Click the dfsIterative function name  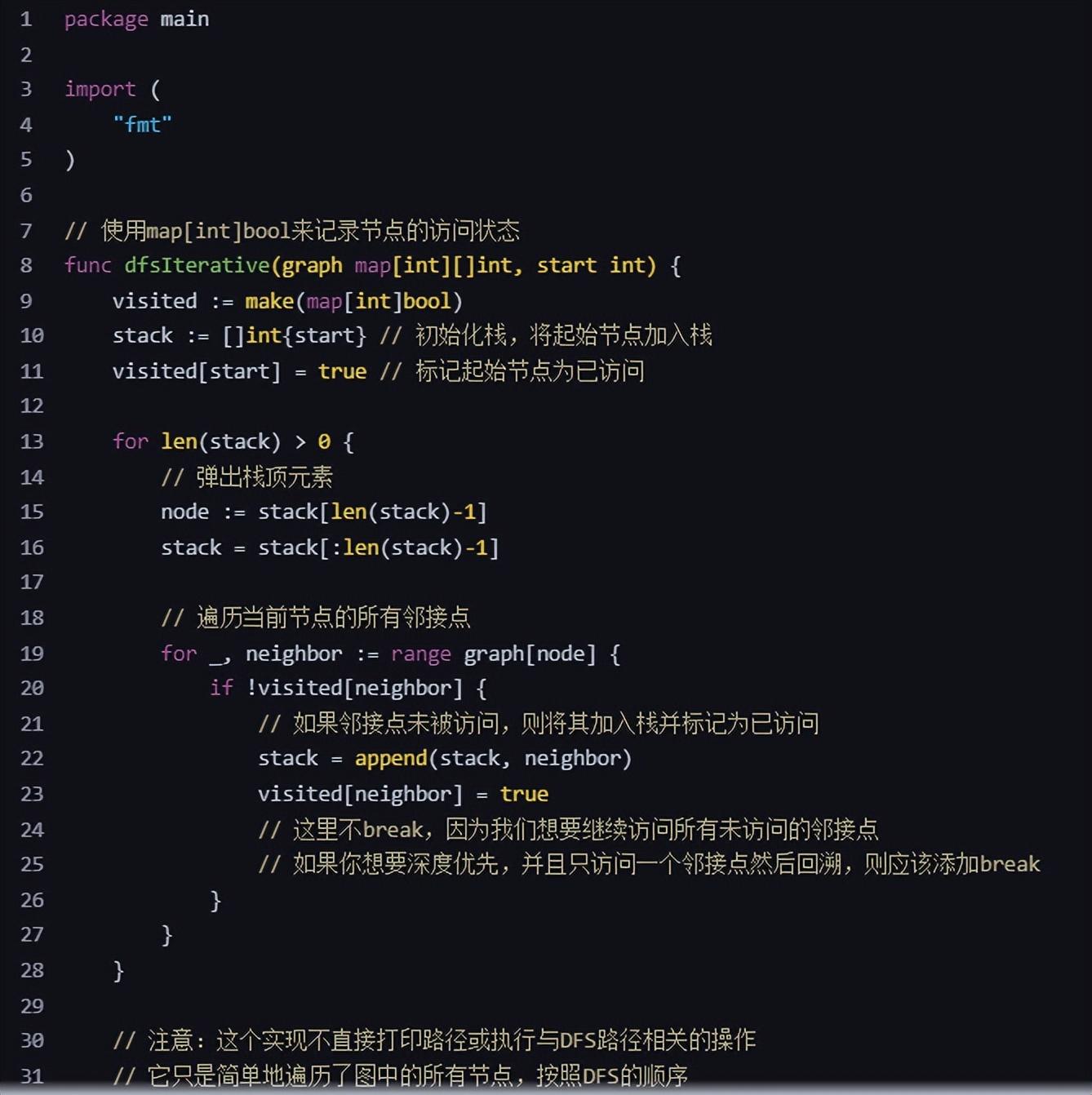click(x=196, y=265)
